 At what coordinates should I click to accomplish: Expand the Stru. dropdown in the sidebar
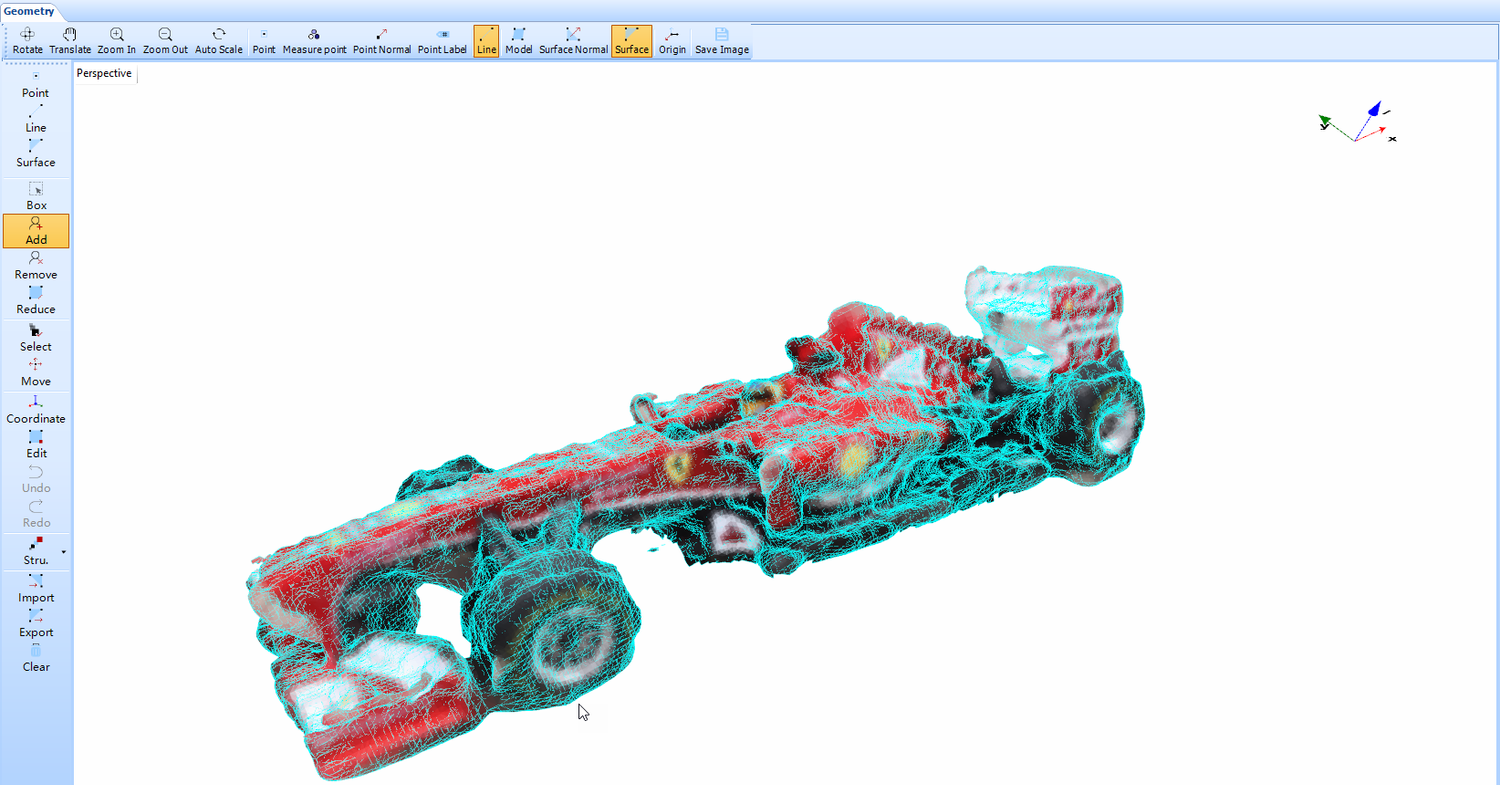(62, 551)
